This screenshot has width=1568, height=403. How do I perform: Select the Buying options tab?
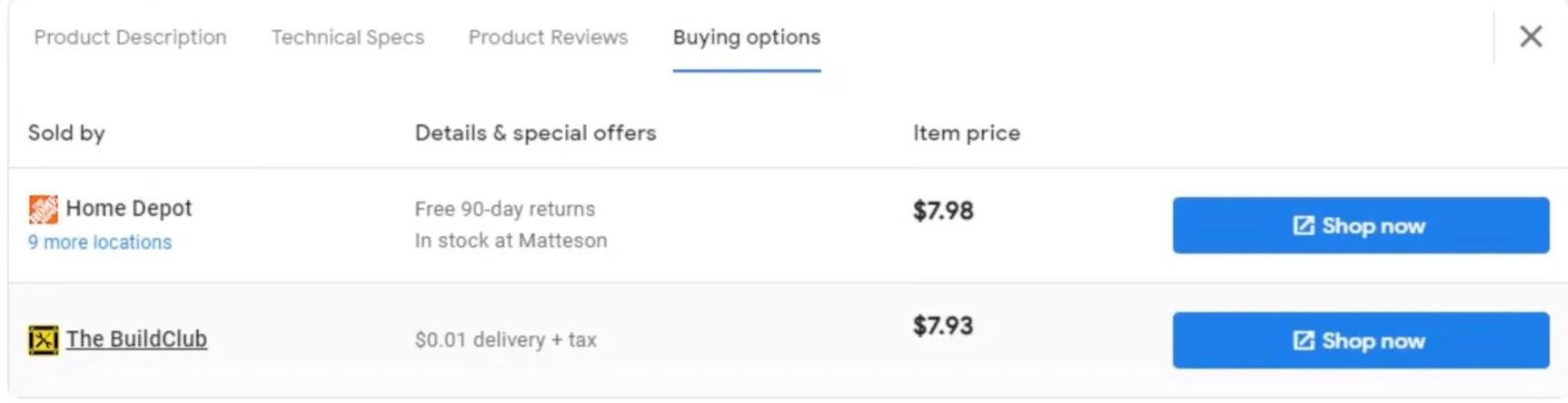point(747,37)
